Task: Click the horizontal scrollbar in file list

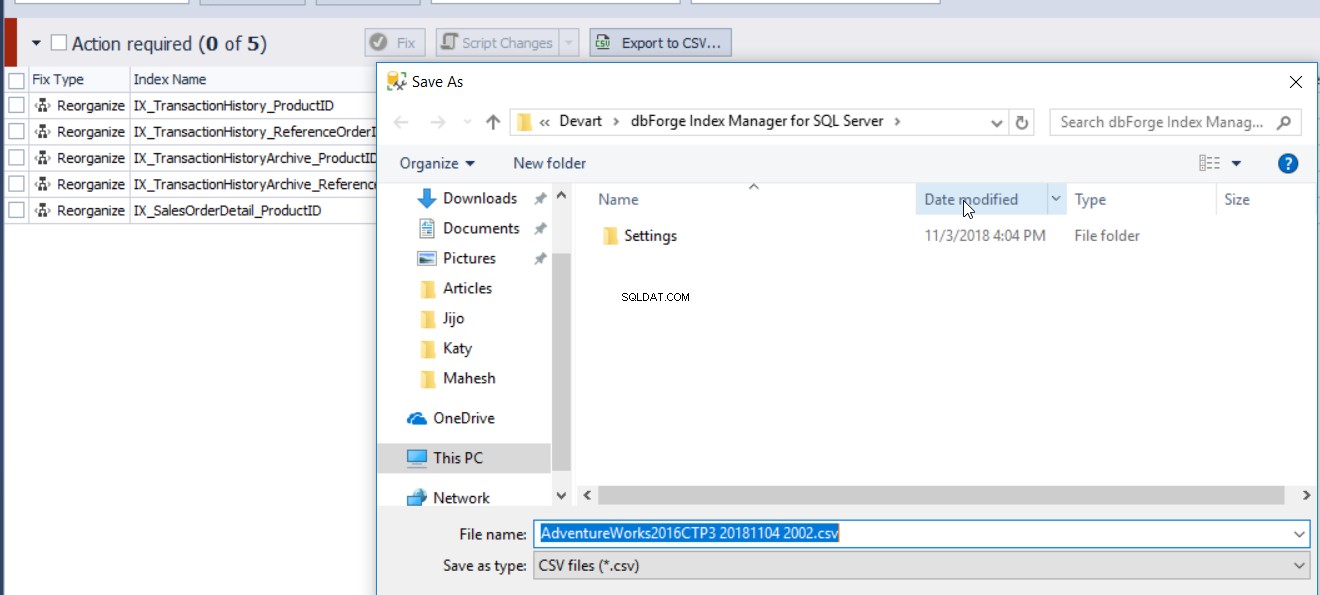Action: 940,495
